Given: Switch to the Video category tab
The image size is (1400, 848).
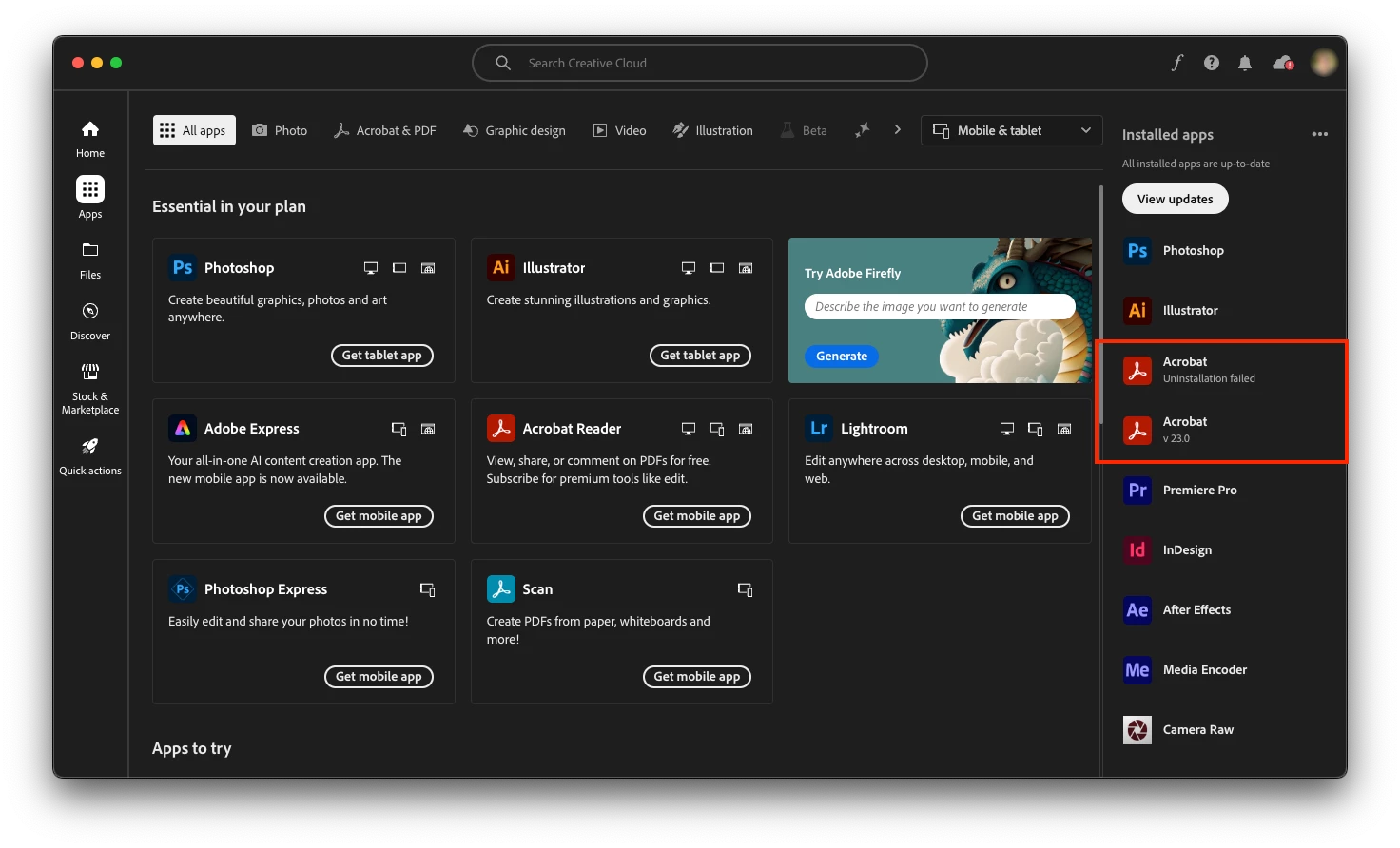Looking at the screenshot, I should coord(620,130).
